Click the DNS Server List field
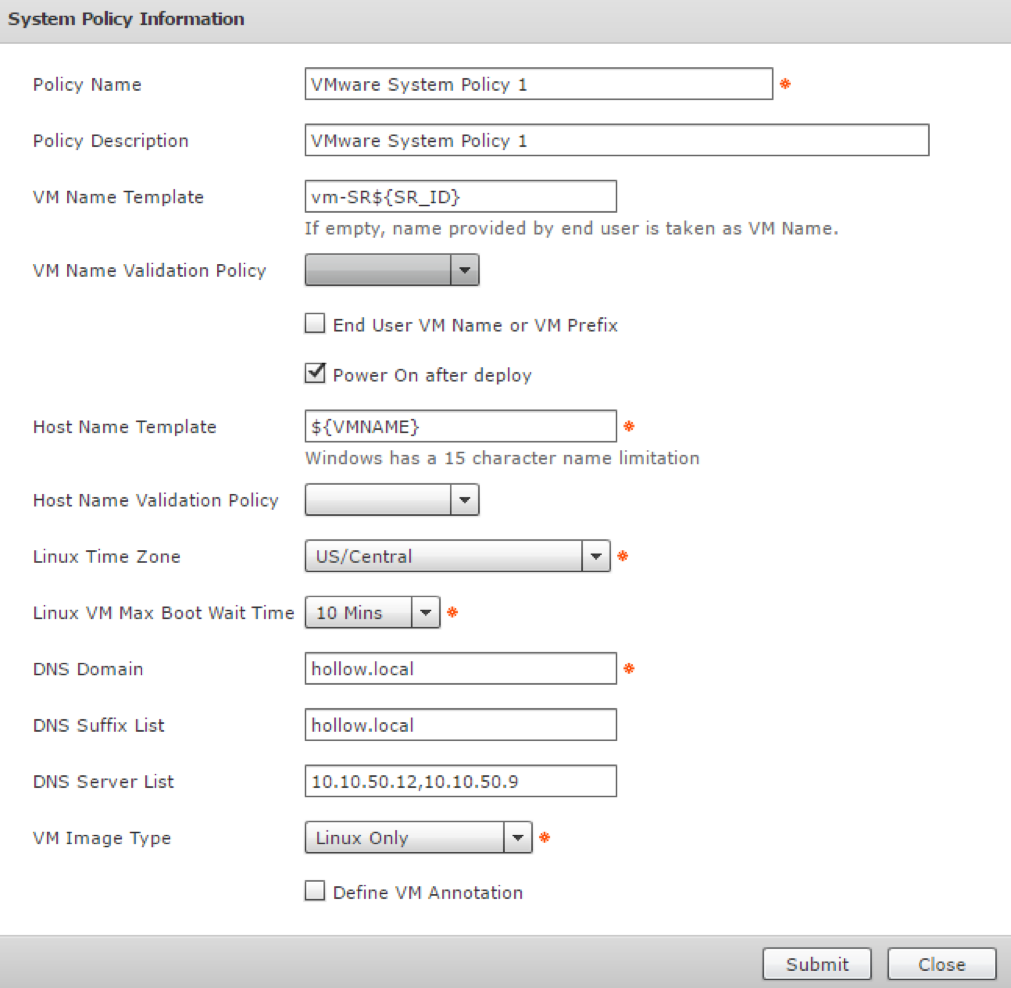The image size is (1011, 988). click(460, 782)
